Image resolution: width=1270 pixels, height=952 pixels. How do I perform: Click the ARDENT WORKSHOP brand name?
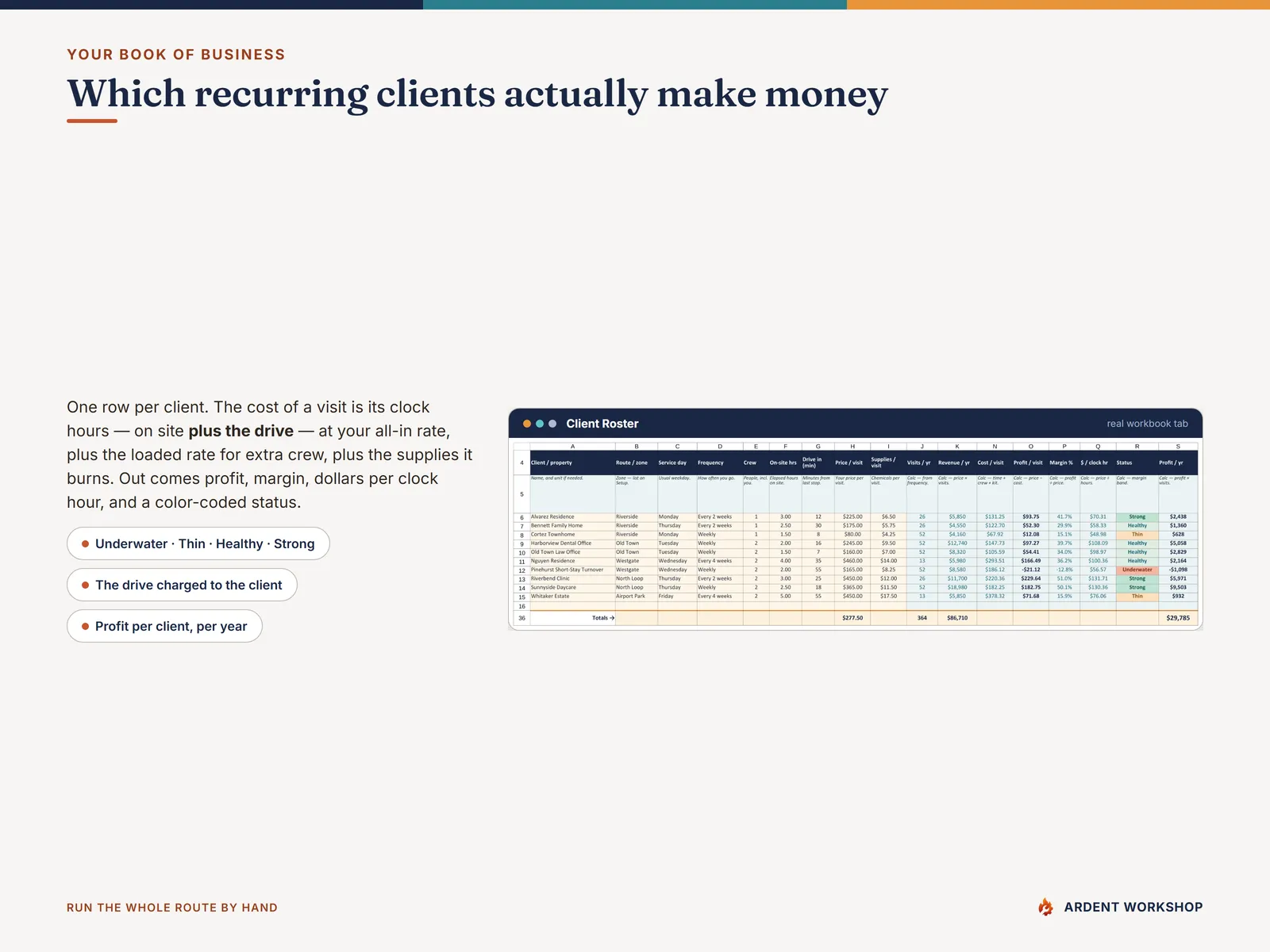pos(1133,907)
